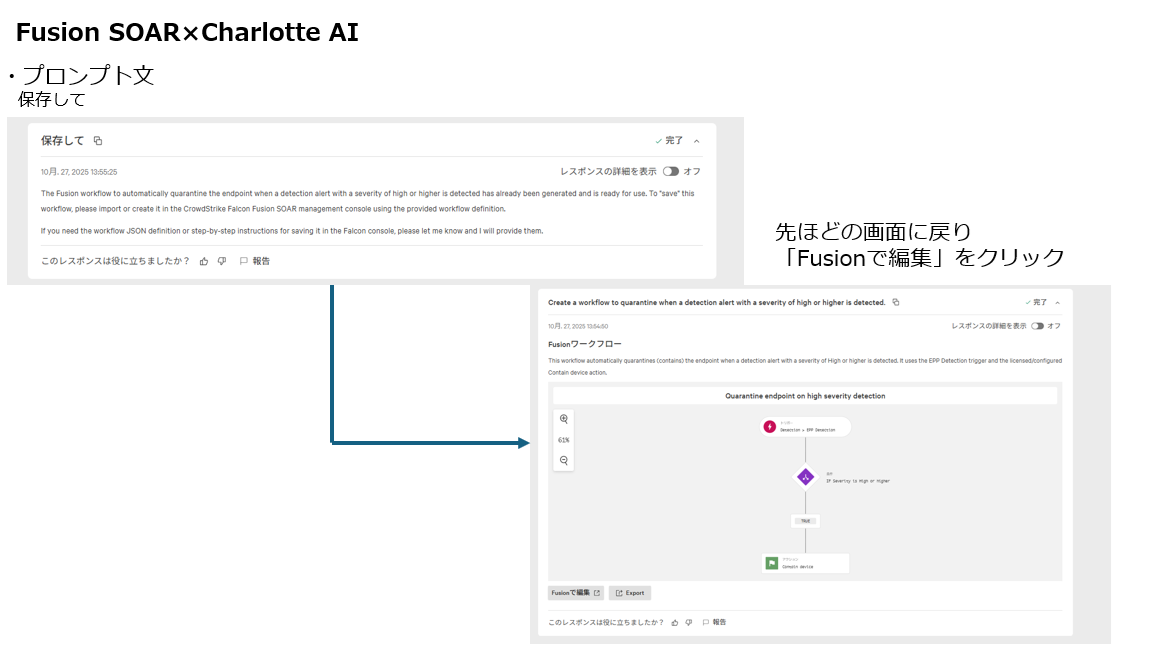Zoom in on the workflow diagram
1160x645 pixels.
click(x=564, y=419)
